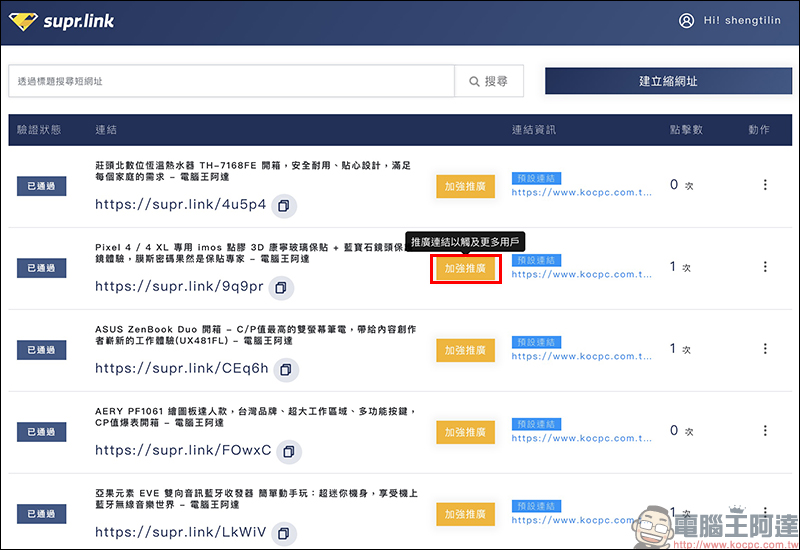The height and width of the screenshot is (550, 800).
Task: Click the 已通過 status badge in the LkWiV row
Action: pos(41,514)
